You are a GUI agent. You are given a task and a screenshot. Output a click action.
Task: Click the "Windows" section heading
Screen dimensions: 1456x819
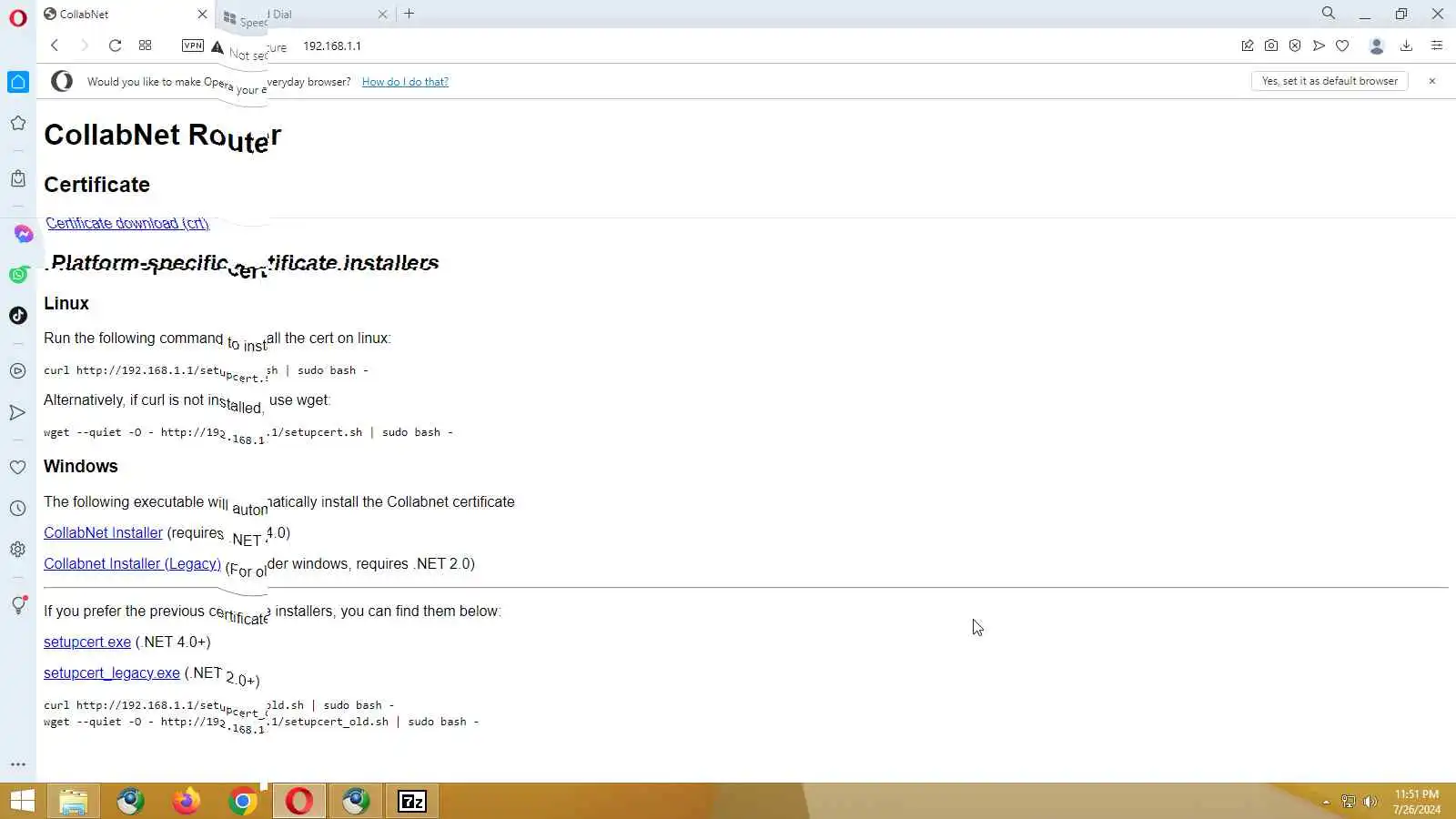tap(81, 467)
